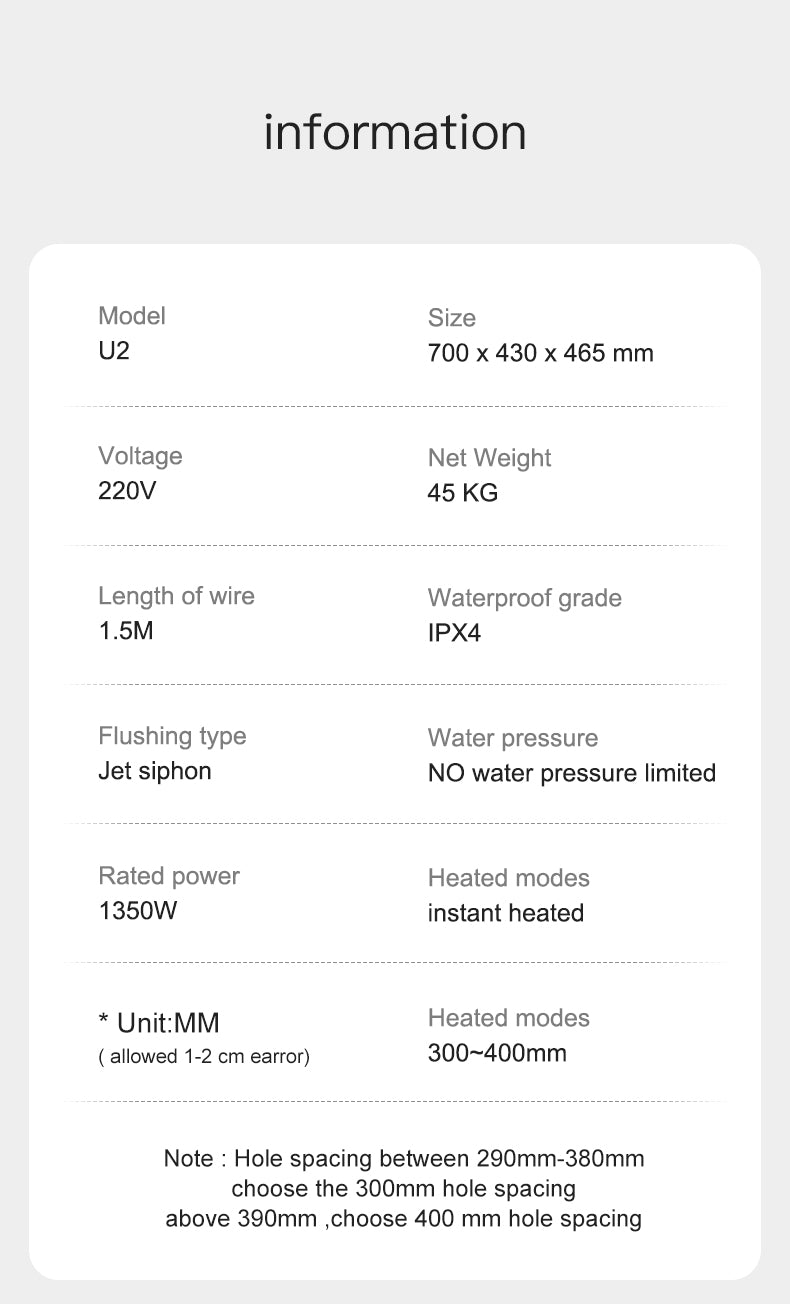Screen dimensions: 790x1304
Task: Click the Flushing type label
Action: pyautogui.click(x=172, y=736)
